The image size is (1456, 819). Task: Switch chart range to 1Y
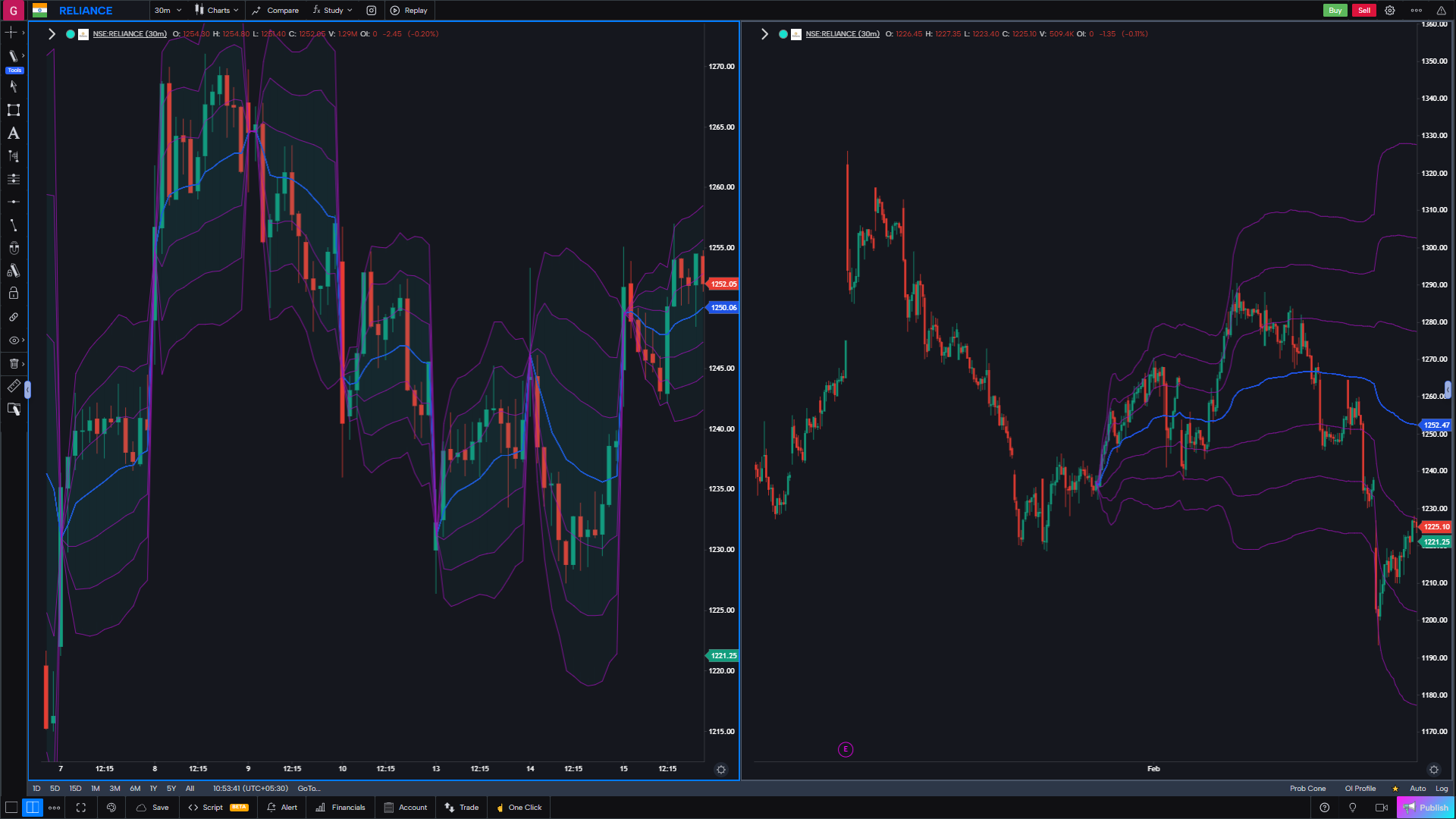[x=152, y=789]
